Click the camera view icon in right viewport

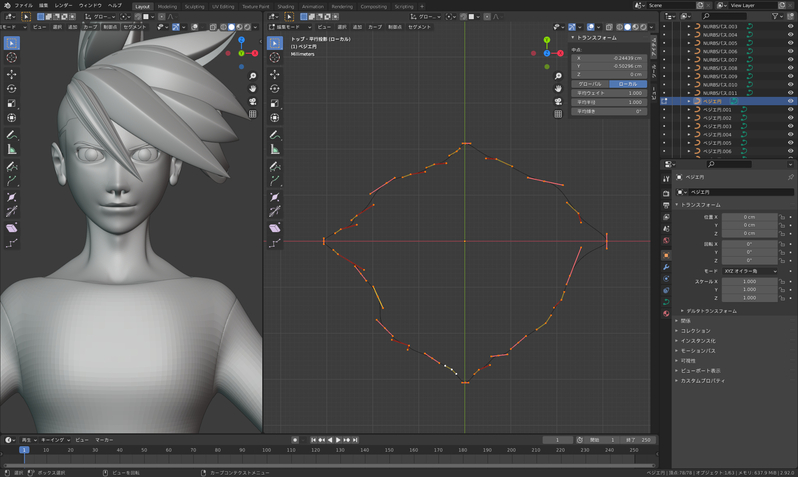(558, 101)
